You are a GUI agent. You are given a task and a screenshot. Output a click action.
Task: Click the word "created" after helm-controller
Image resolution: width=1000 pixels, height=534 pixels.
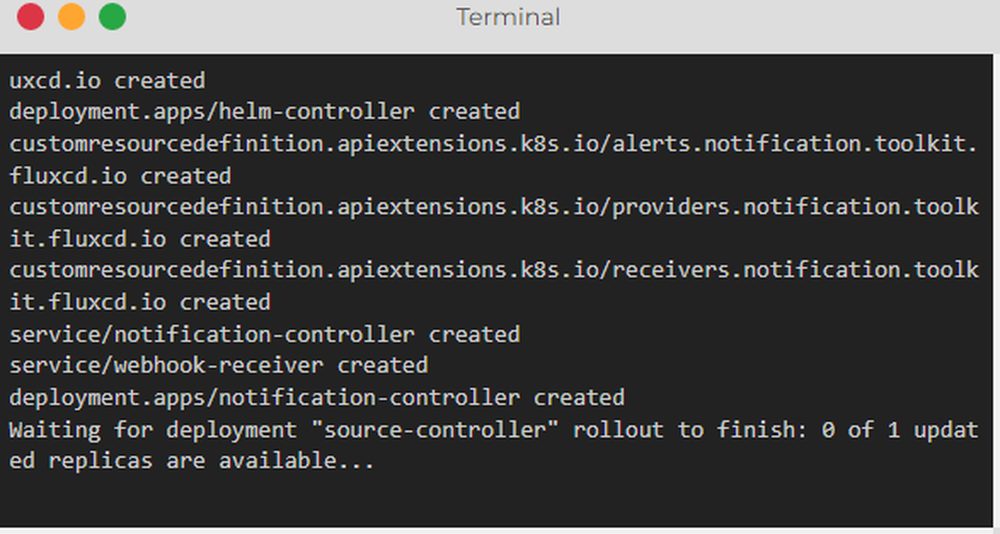coord(474,111)
